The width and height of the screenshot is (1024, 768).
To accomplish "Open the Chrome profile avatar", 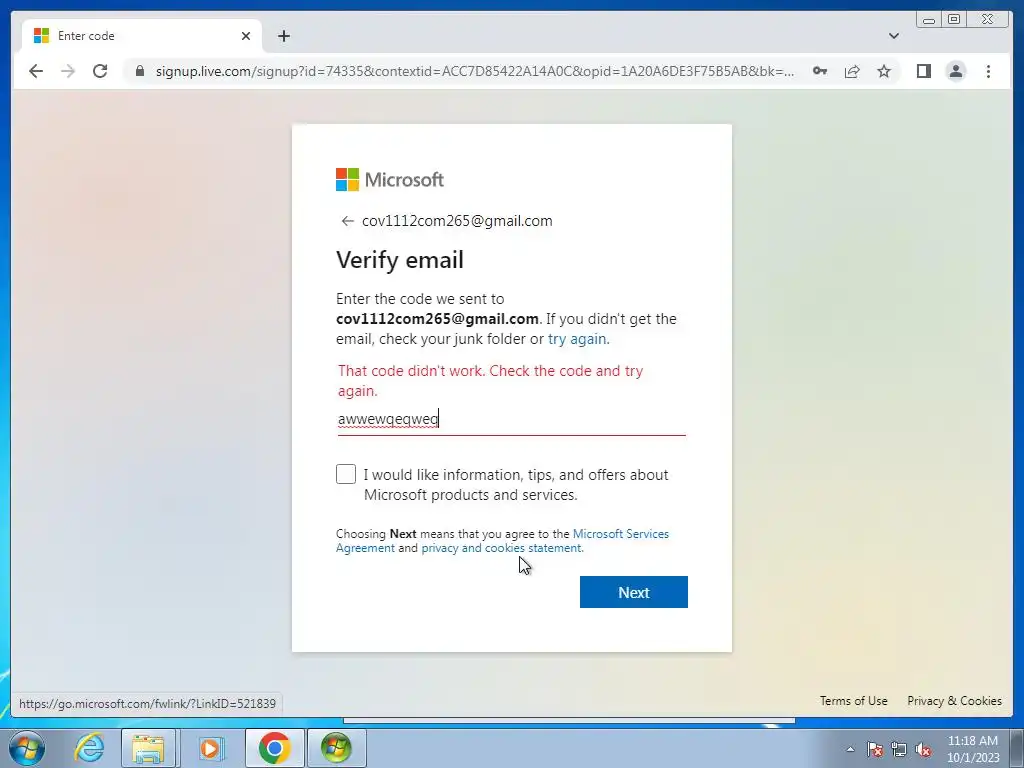I will [955, 71].
